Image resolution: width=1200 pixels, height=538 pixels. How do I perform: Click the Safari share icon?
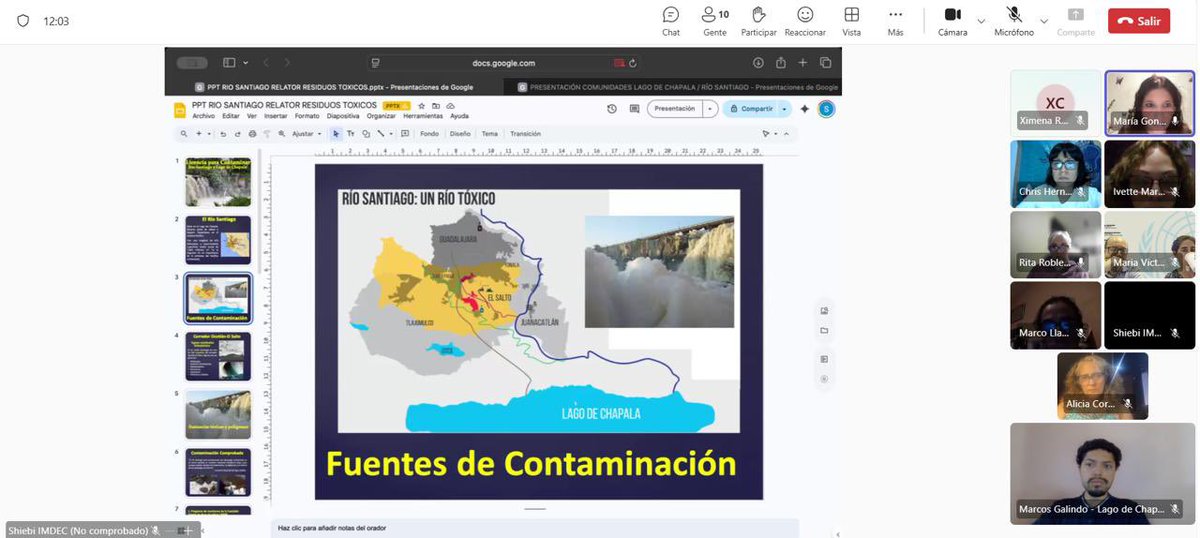[x=780, y=62]
